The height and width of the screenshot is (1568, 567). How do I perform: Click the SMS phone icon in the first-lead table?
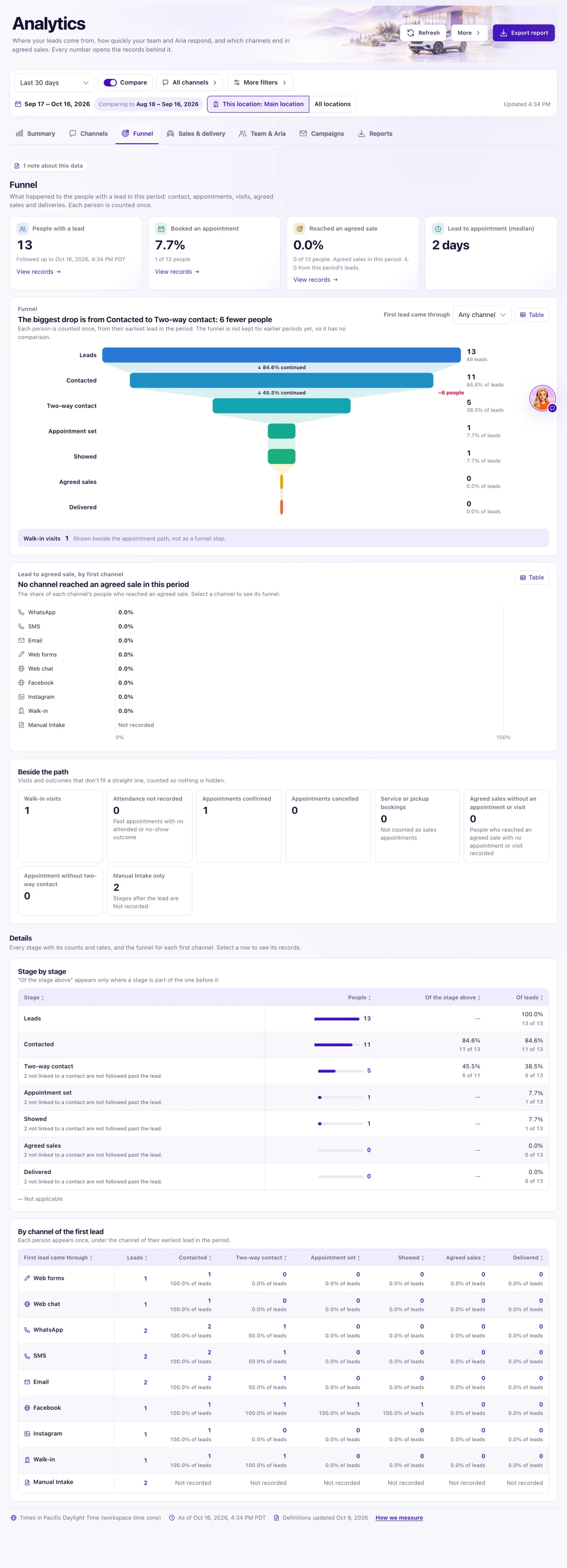(27, 1356)
